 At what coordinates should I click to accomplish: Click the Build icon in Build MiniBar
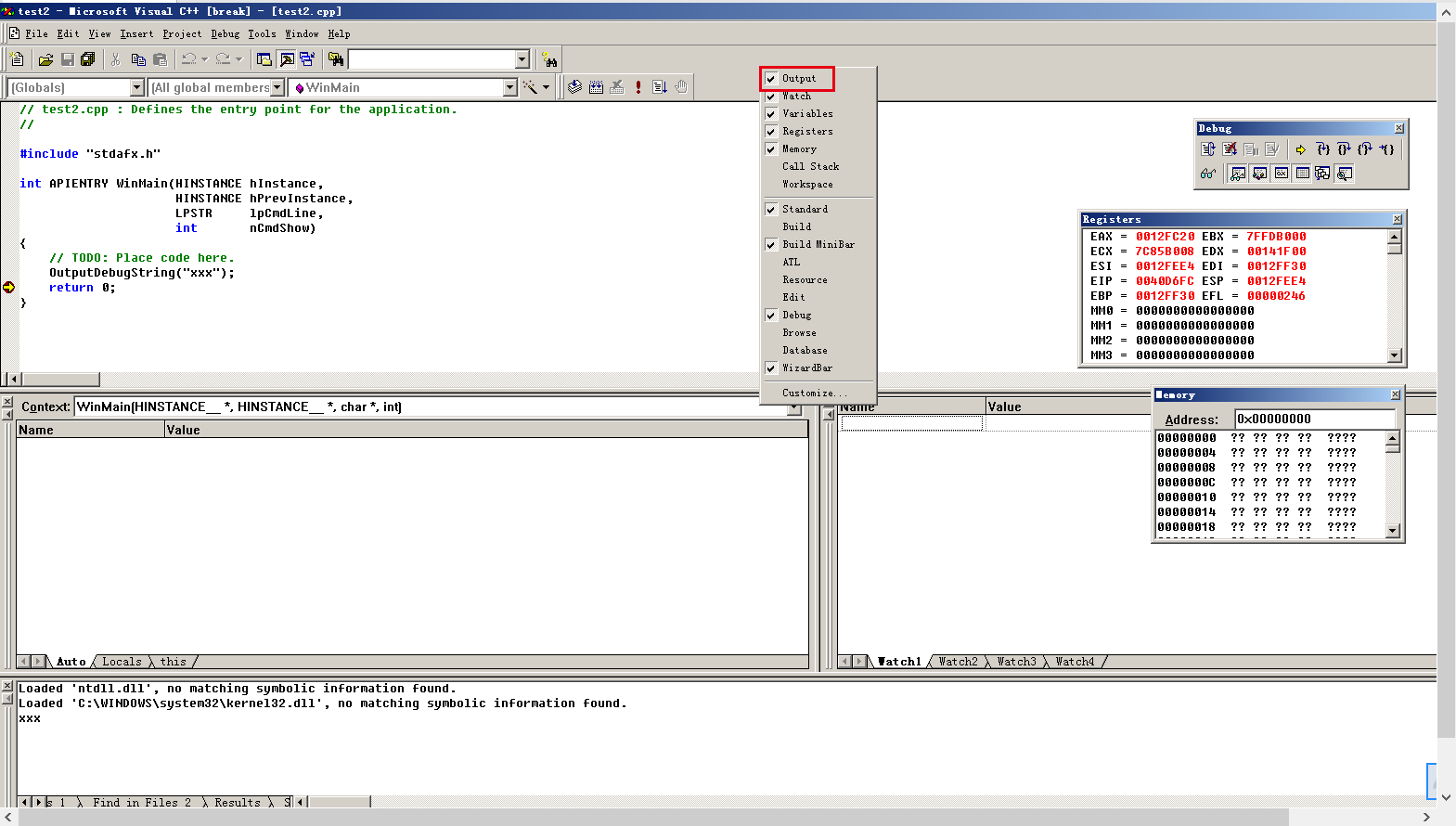[x=596, y=87]
